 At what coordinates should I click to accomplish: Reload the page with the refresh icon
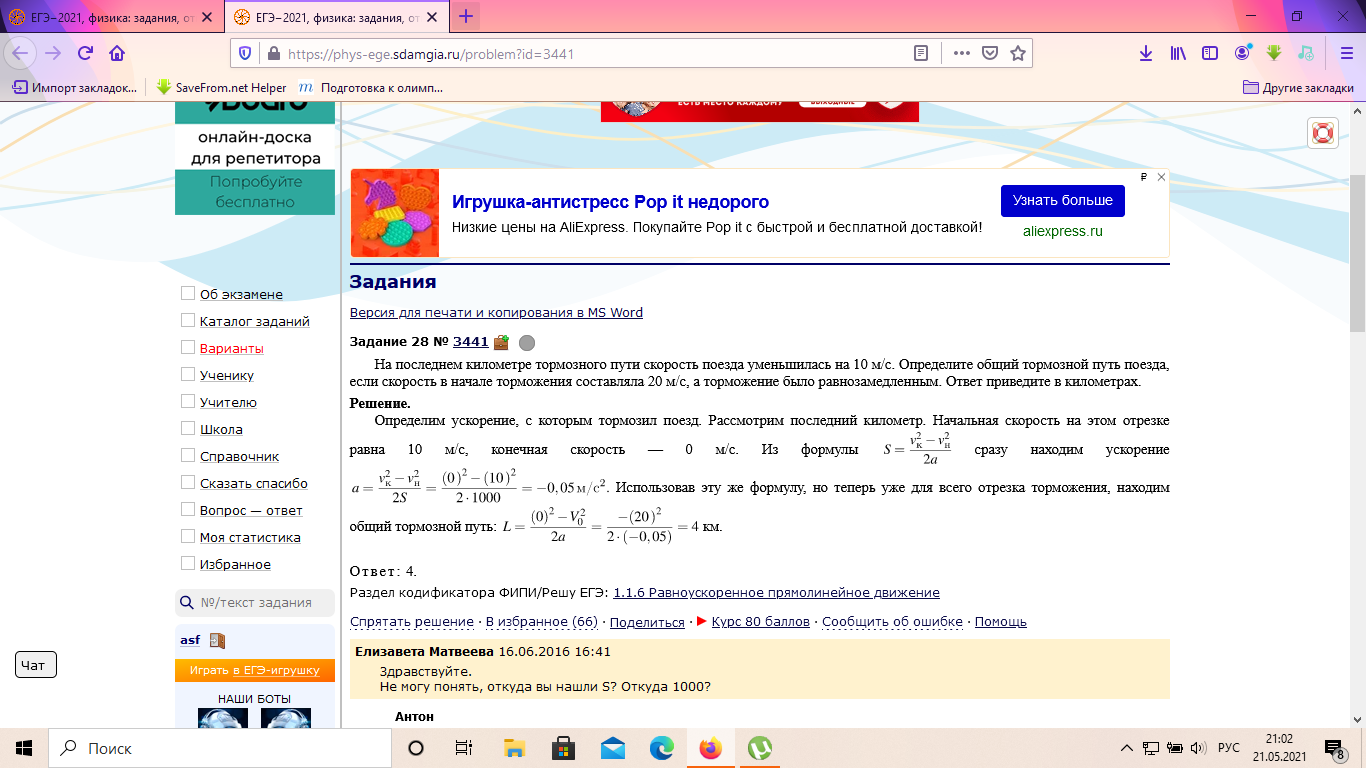tap(86, 53)
